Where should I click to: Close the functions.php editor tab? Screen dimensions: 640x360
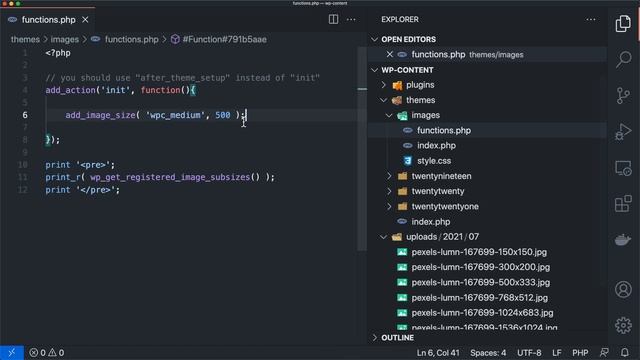(x=85, y=20)
